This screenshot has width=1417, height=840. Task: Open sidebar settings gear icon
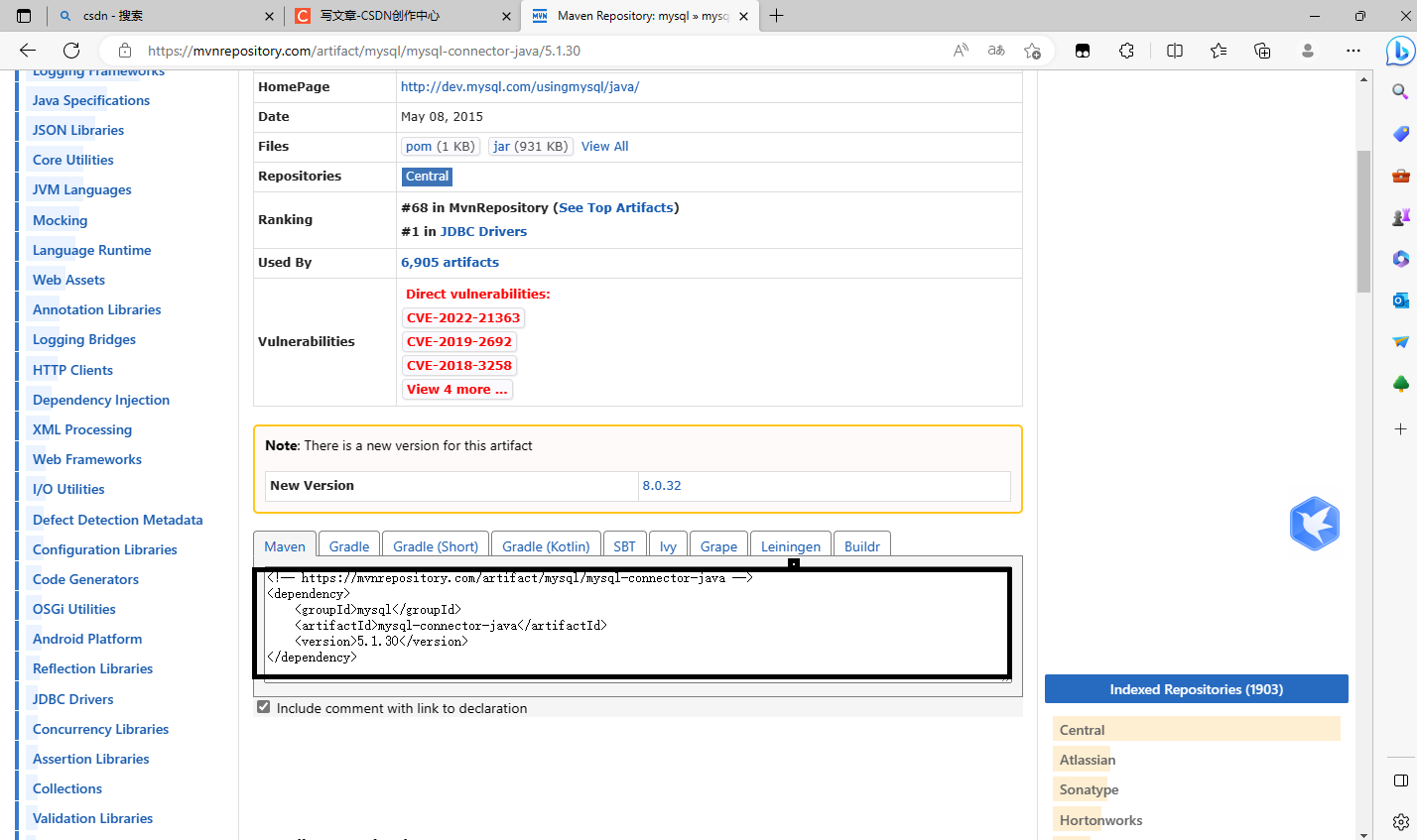[x=1400, y=822]
